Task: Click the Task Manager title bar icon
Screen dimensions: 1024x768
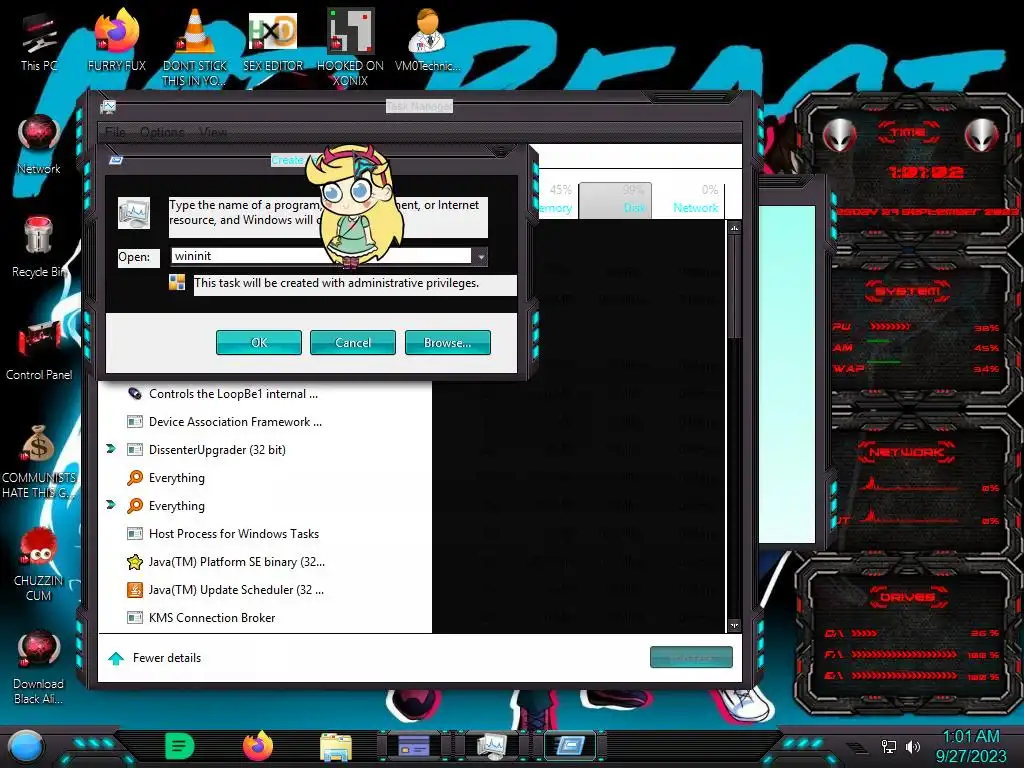Action: 108,107
